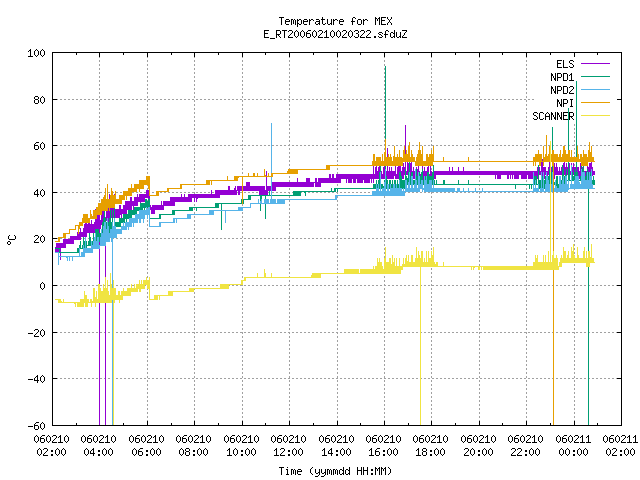Click the SCANNER legend label

coord(553,116)
